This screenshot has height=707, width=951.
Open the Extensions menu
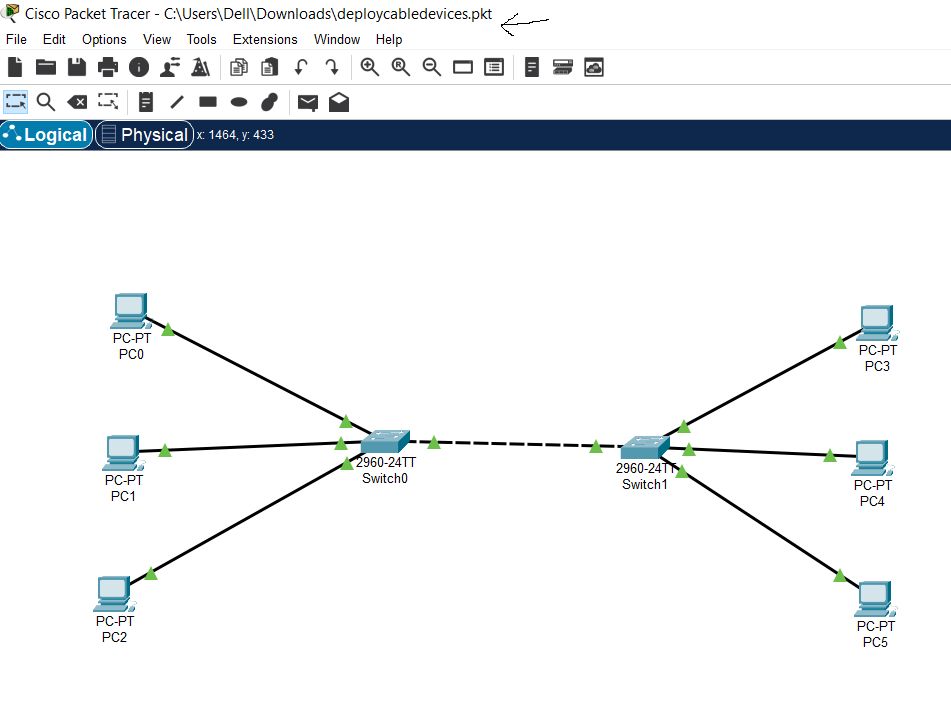pos(265,39)
